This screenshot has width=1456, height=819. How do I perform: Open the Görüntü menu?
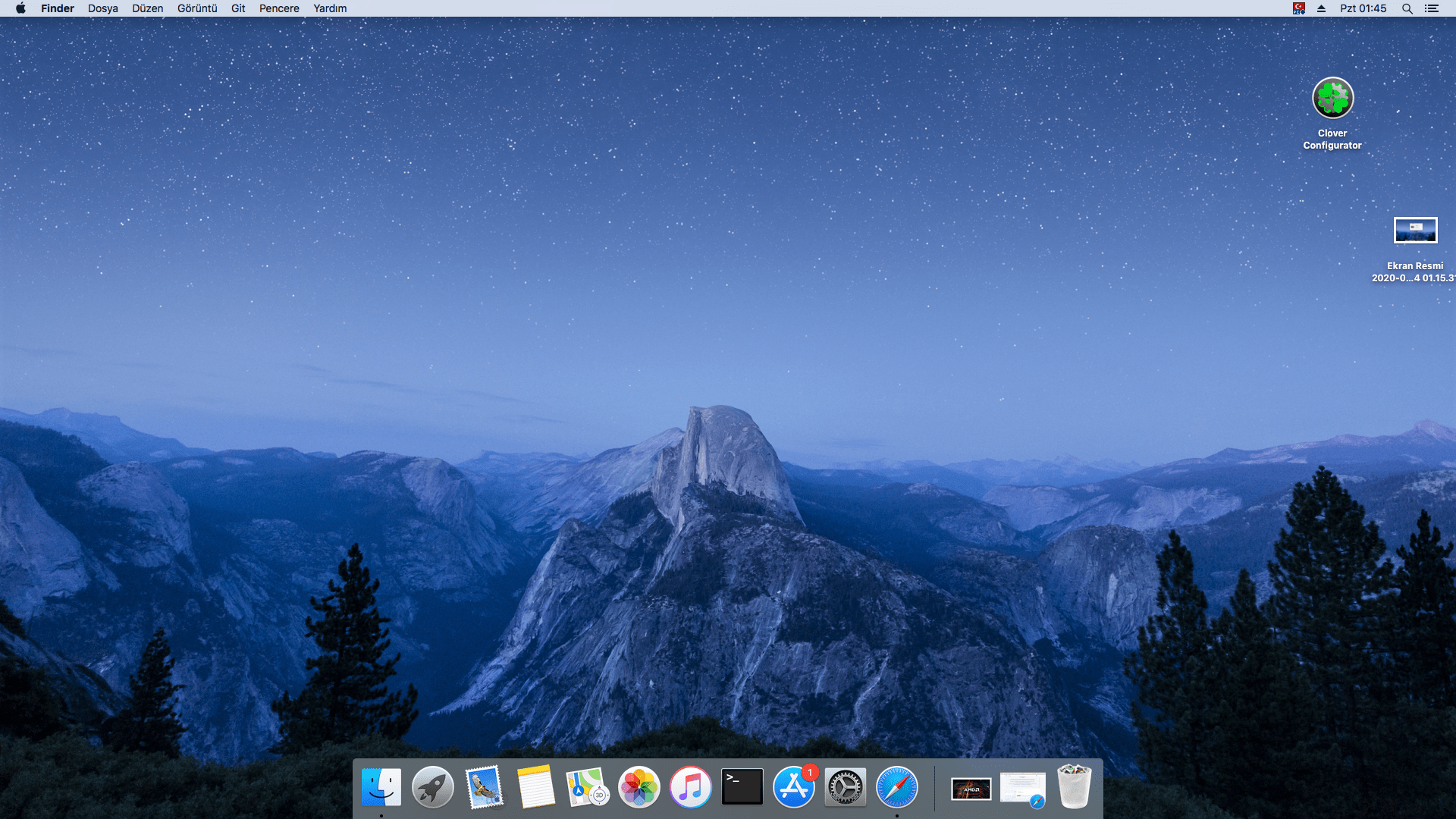coord(197,8)
